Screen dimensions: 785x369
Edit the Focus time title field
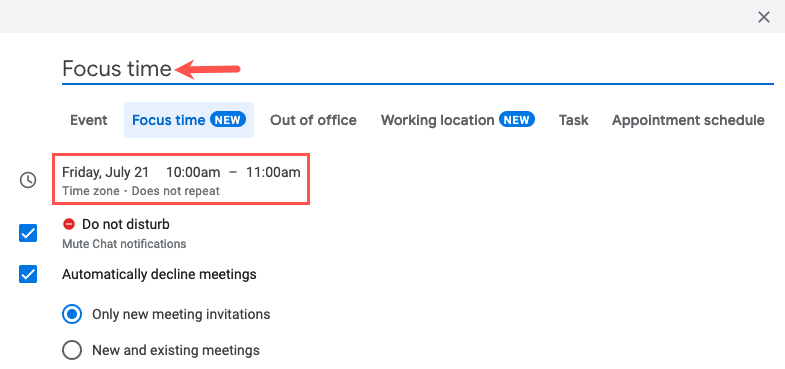click(x=418, y=69)
